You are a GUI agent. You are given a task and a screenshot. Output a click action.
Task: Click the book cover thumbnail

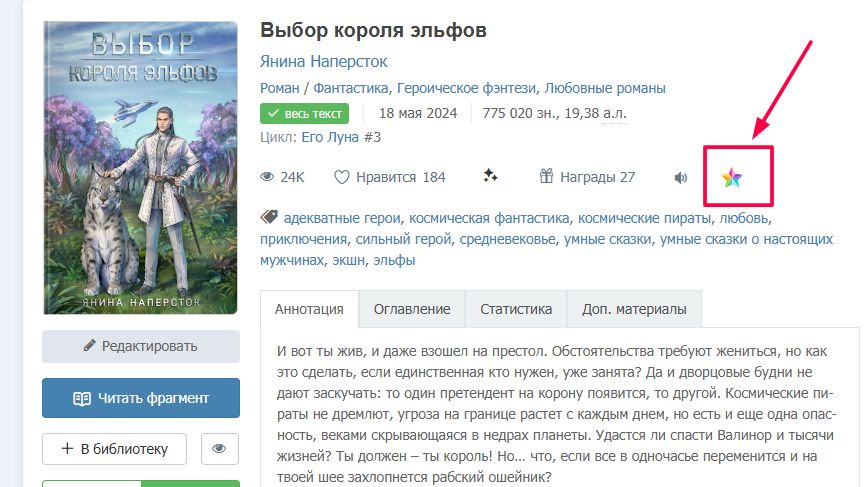tap(141, 166)
